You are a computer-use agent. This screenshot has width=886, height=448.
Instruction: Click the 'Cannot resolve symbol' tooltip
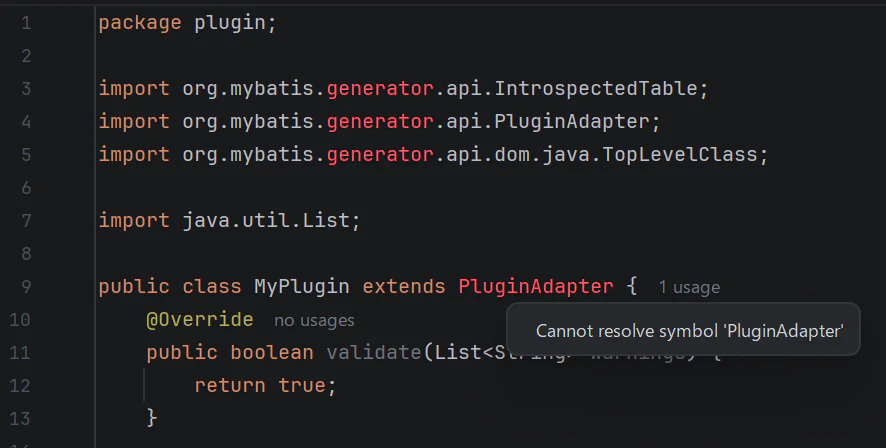pyautogui.click(x=684, y=329)
